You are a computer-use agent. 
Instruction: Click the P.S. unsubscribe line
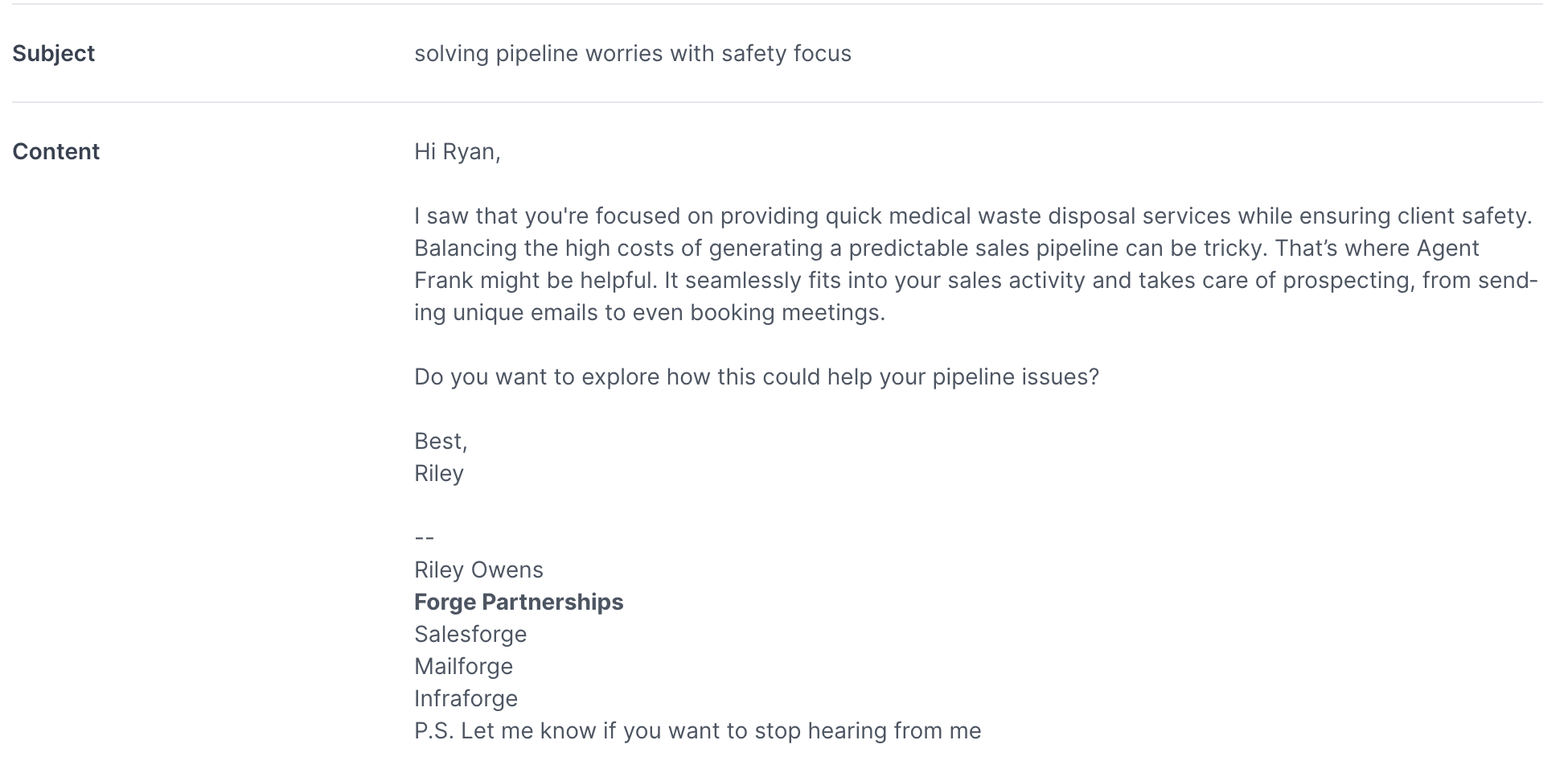coord(698,730)
